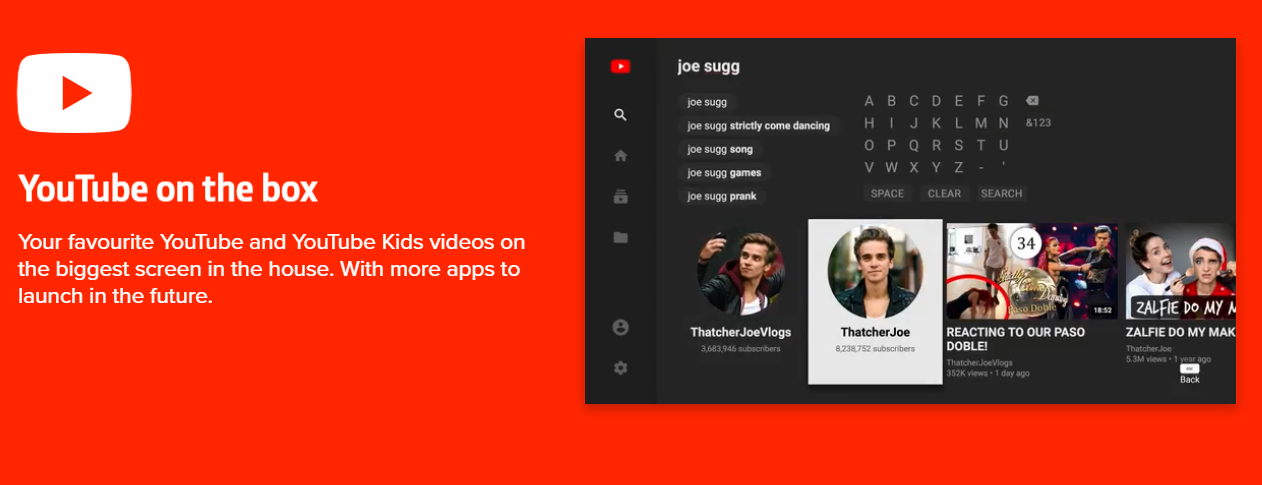Click the Back button hint

pyautogui.click(x=1189, y=374)
